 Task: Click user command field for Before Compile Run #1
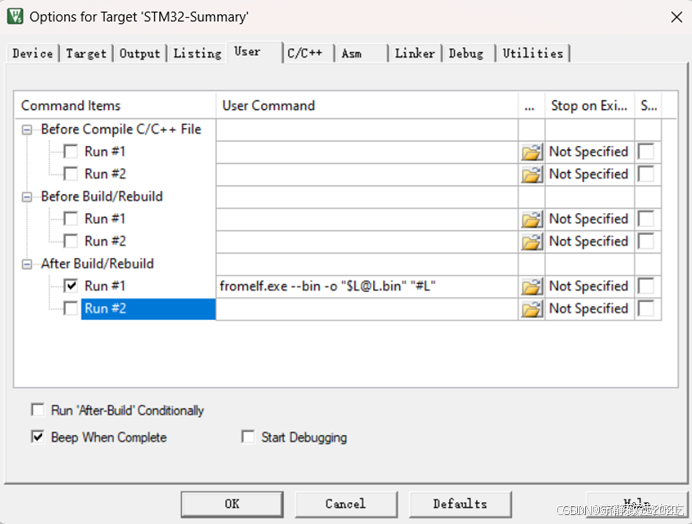(x=367, y=152)
